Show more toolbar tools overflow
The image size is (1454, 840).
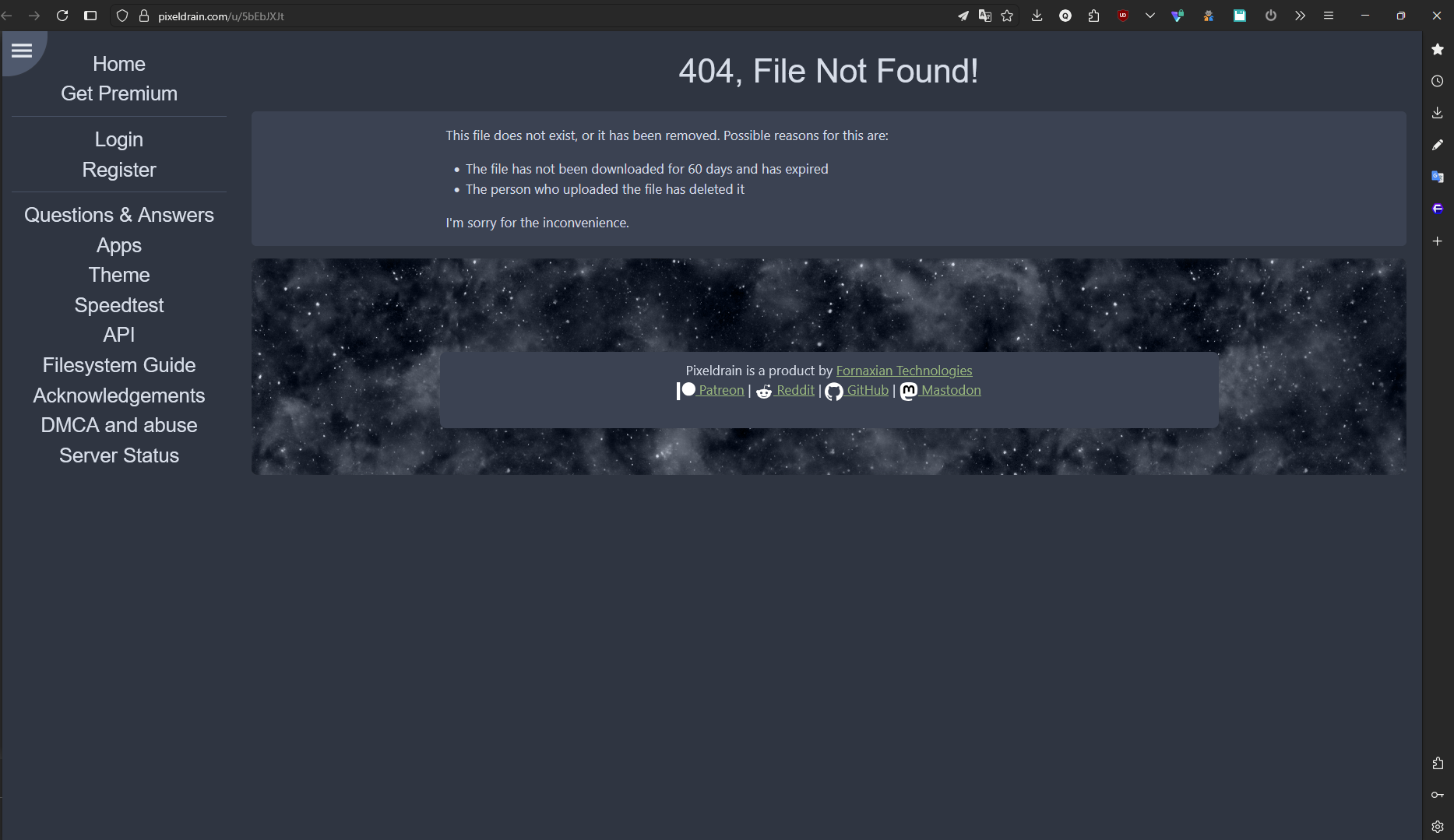tap(1300, 16)
